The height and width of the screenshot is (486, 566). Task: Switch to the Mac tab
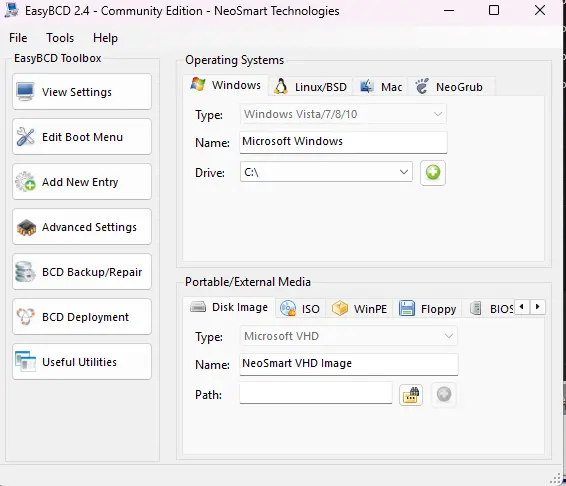pos(380,87)
